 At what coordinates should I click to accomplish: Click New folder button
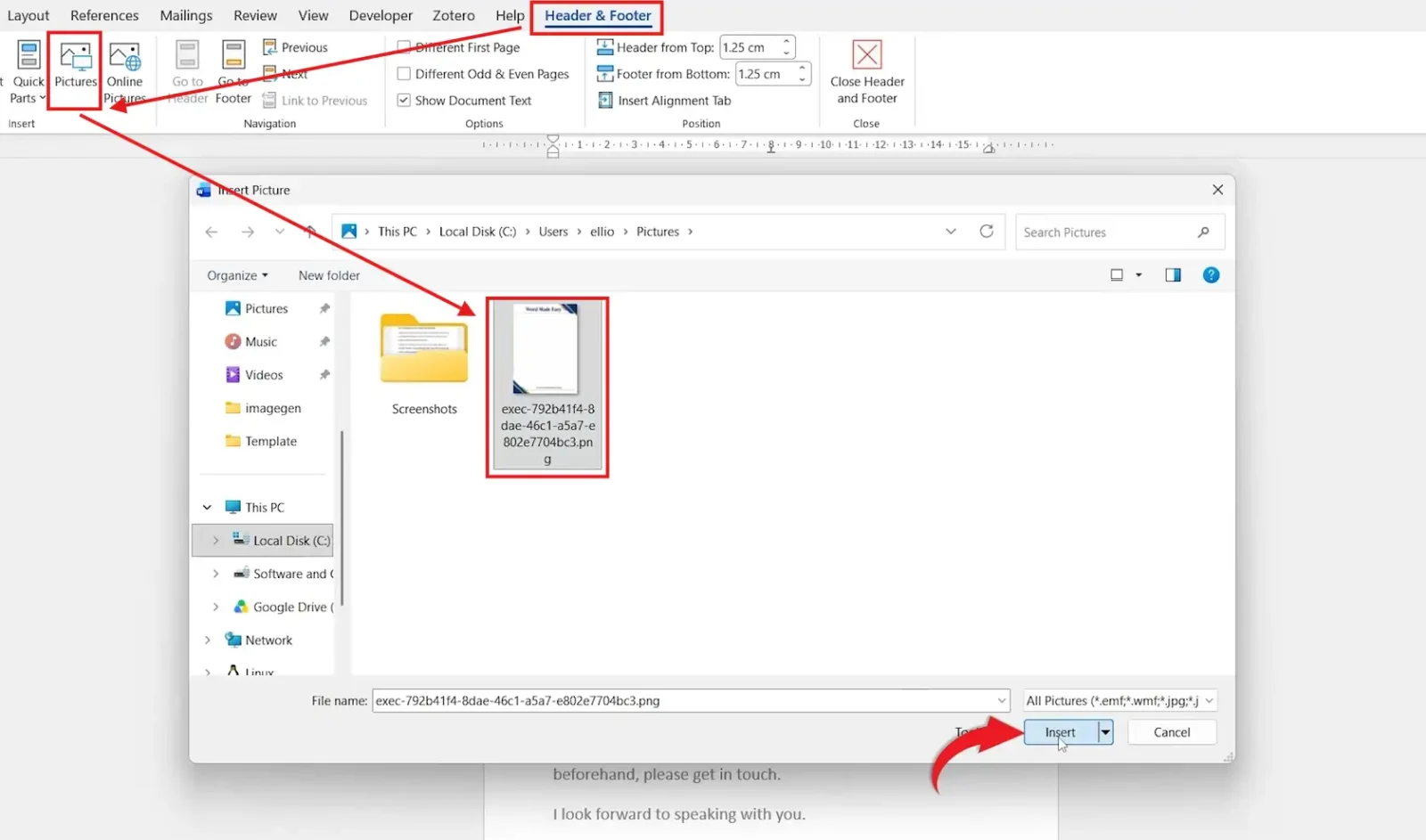(x=329, y=275)
